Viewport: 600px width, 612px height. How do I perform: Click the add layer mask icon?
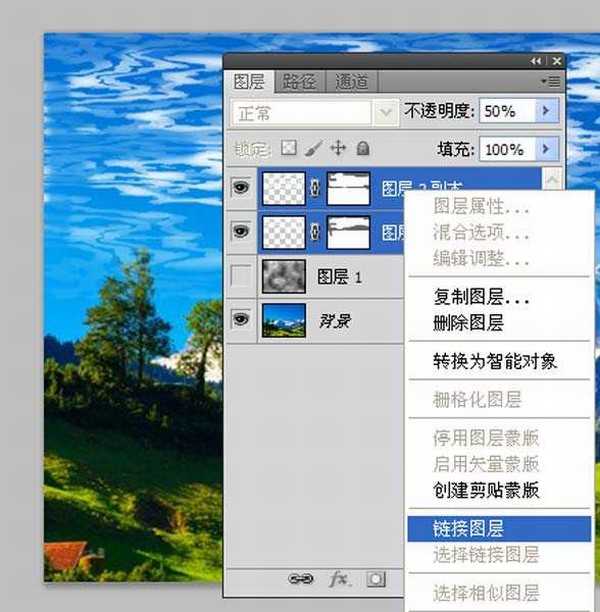click(x=375, y=578)
